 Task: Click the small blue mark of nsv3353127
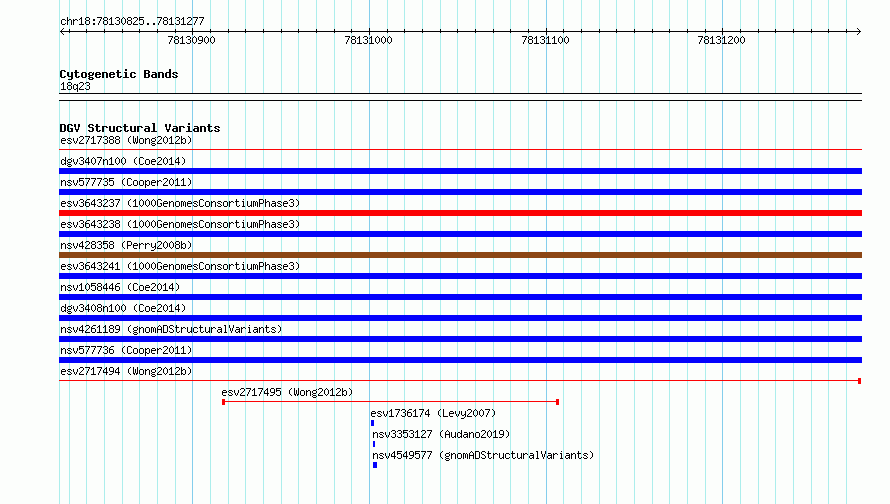tap(373, 444)
